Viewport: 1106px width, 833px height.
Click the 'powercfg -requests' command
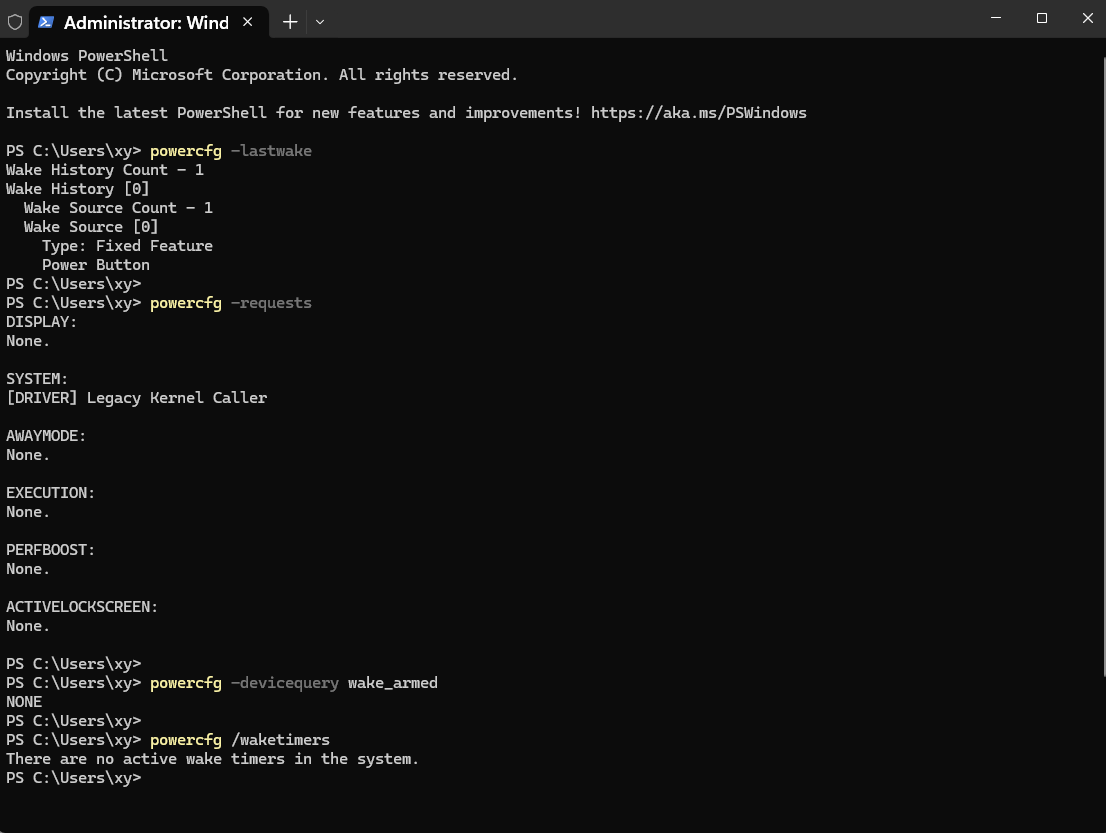click(x=231, y=303)
